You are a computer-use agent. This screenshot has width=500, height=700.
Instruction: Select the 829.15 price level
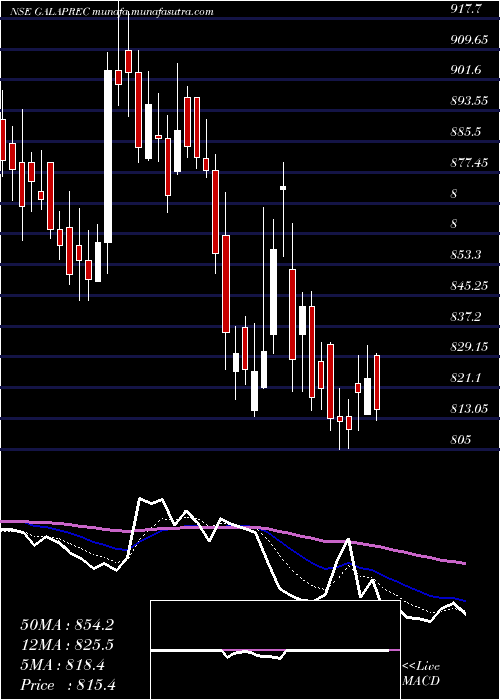469,347
